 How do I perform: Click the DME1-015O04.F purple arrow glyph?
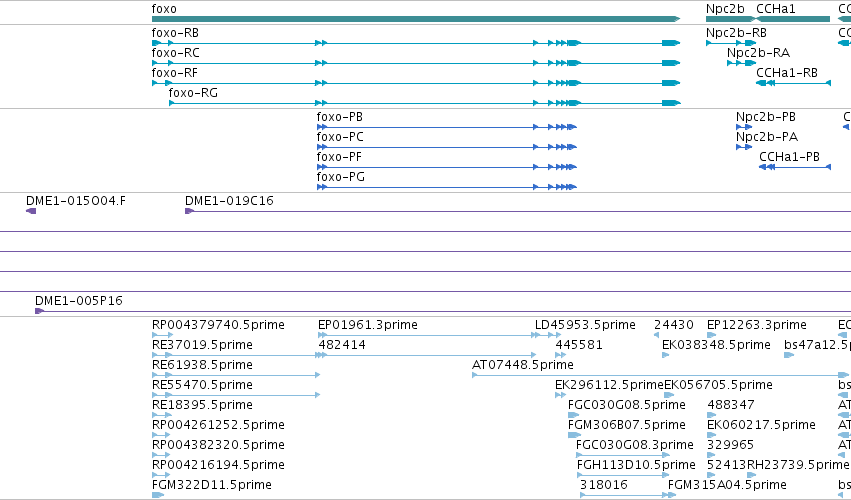point(31,211)
